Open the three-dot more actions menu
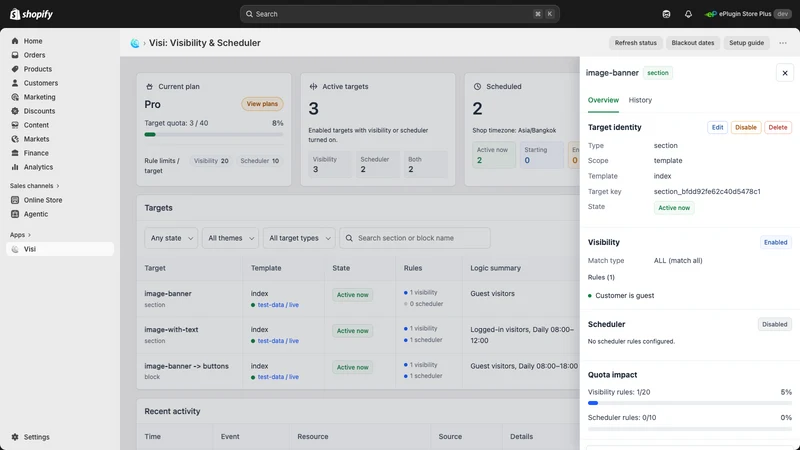Image resolution: width=800 pixels, height=450 pixels. click(x=783, y=43)
